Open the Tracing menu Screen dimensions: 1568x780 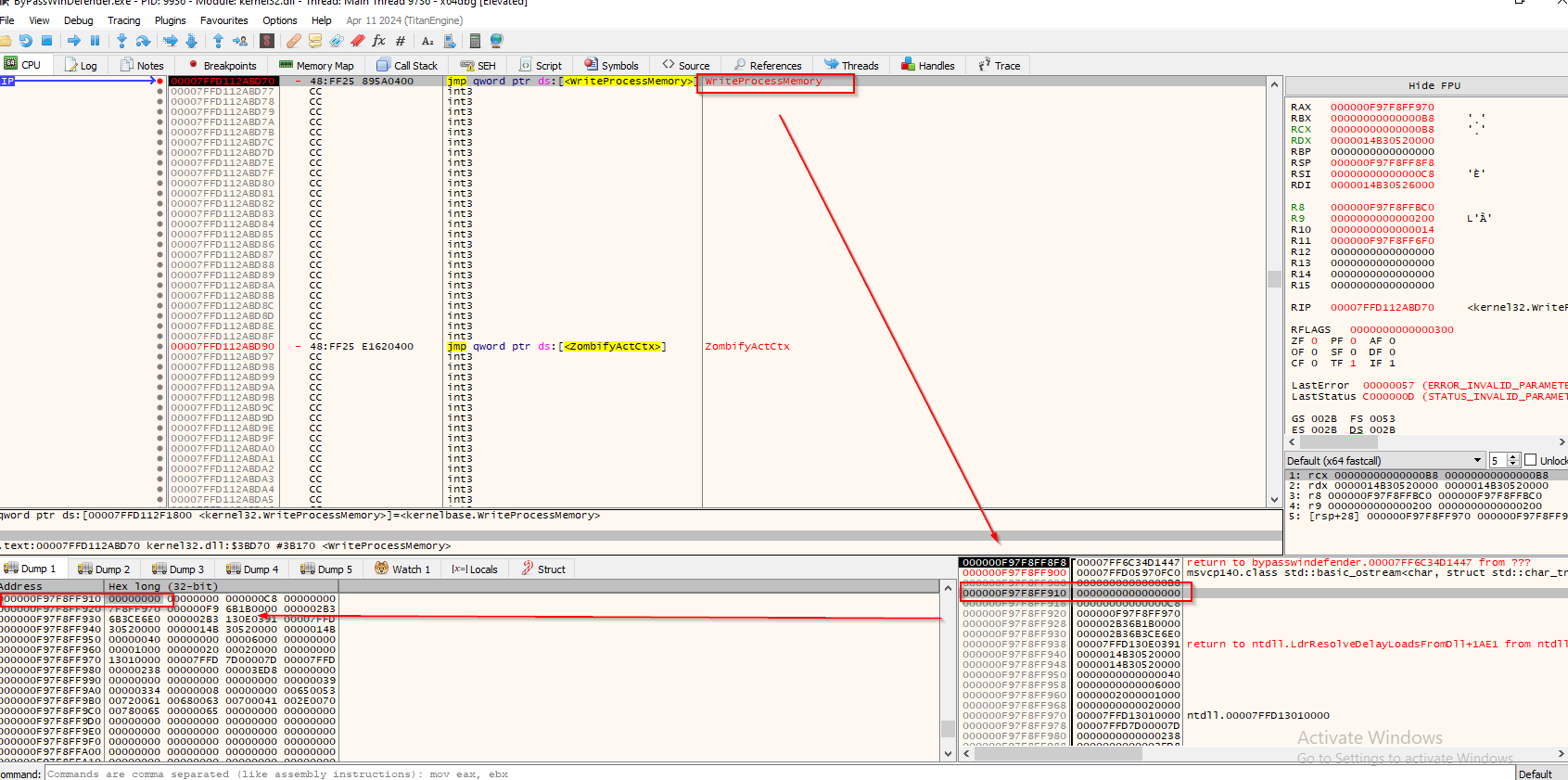pos(123,20)
